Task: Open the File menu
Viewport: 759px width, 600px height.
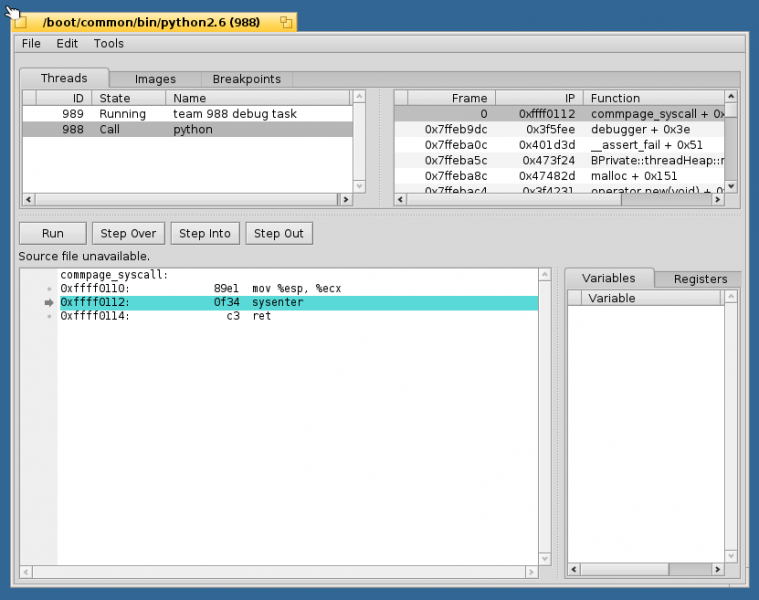Action: pos(31,44)
